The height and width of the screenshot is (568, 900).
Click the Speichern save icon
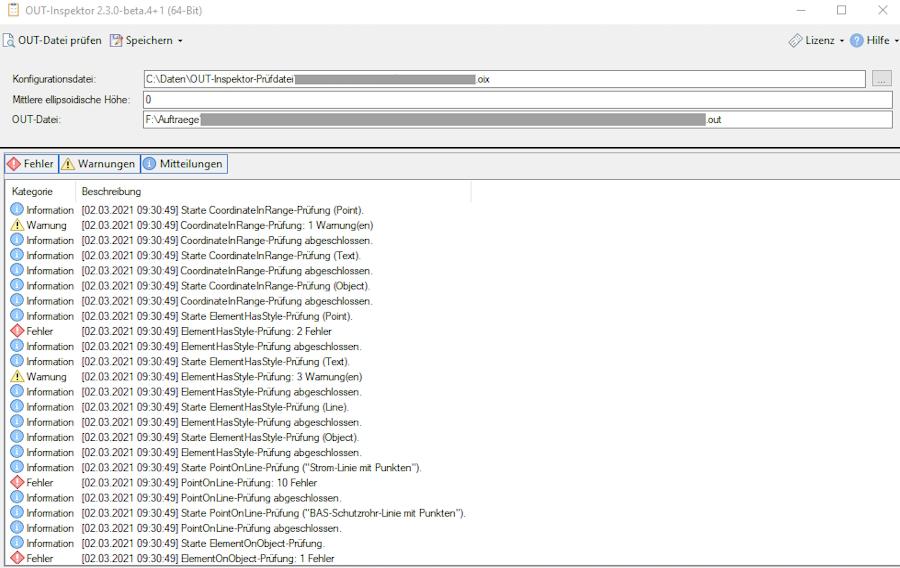tap(116, 41)
